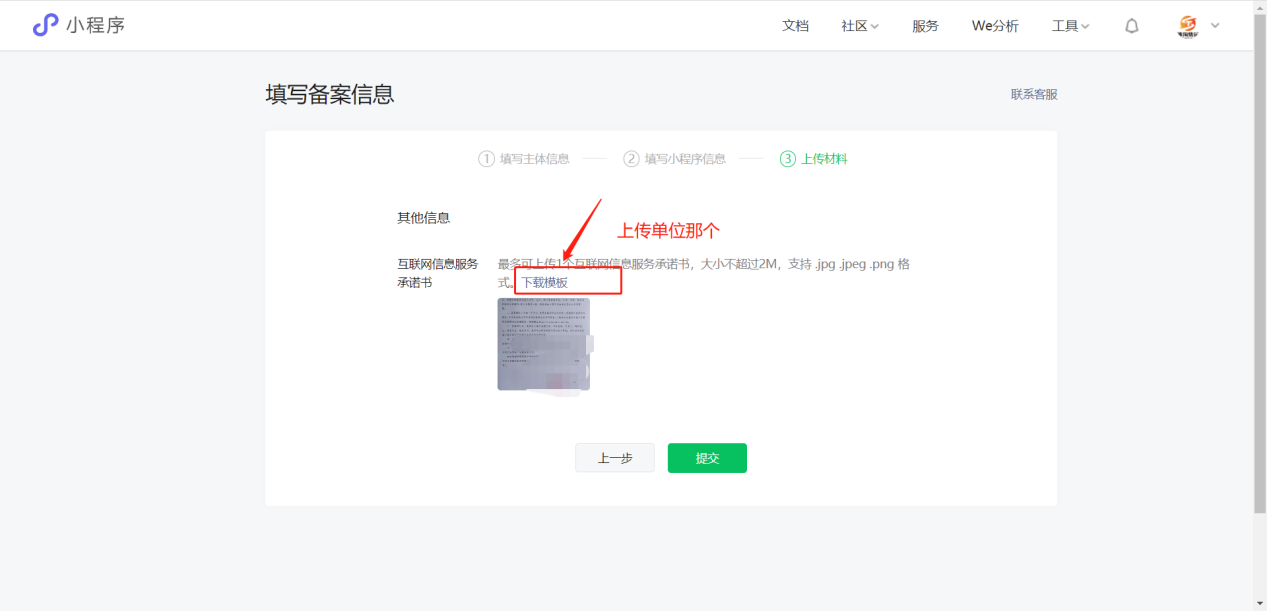Expand the 工具 dropdown menu

coord(1071,26)
